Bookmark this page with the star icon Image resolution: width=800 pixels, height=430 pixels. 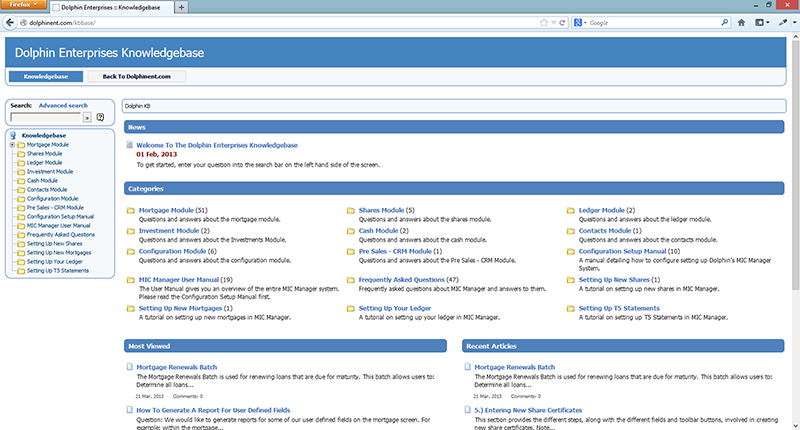(543, 22)
